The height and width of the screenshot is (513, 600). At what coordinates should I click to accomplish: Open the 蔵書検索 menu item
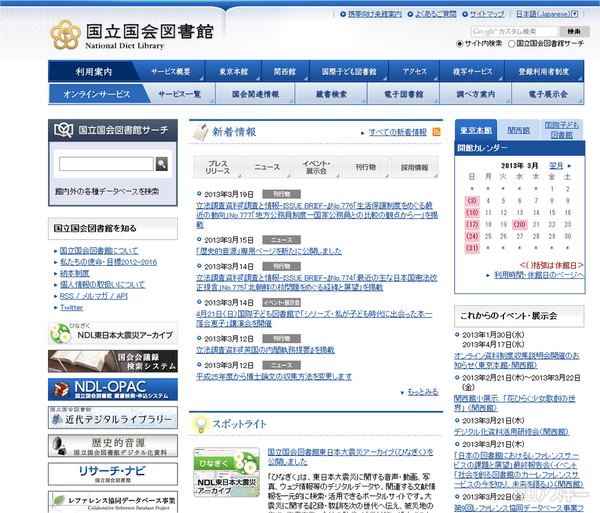pyautogui.click(x=331, y=94)
